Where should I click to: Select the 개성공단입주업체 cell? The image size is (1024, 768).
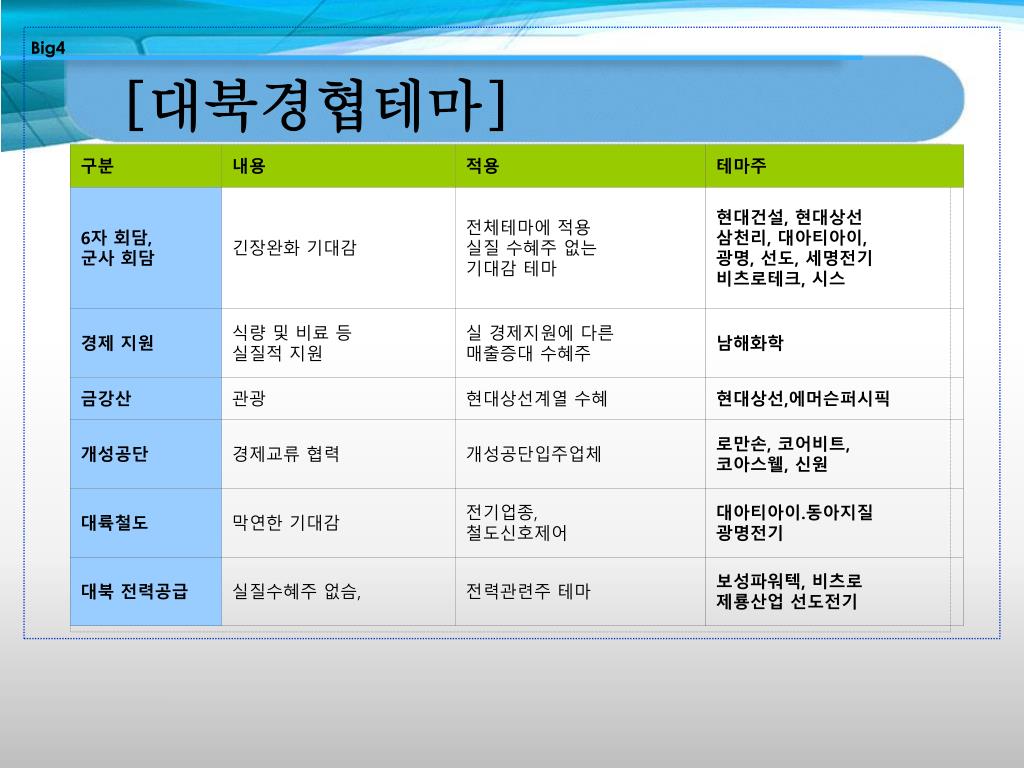click(580, 454)
